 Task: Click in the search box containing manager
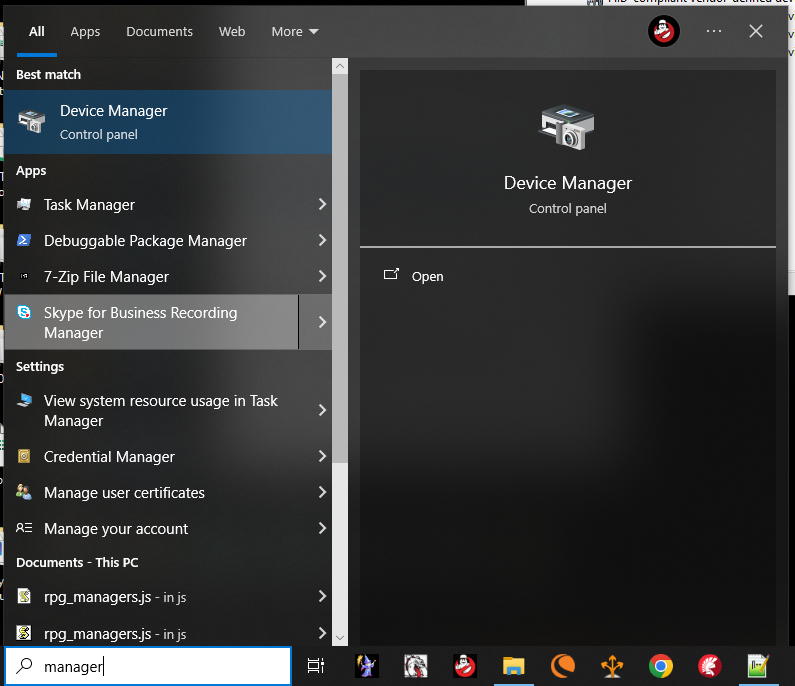148,666
